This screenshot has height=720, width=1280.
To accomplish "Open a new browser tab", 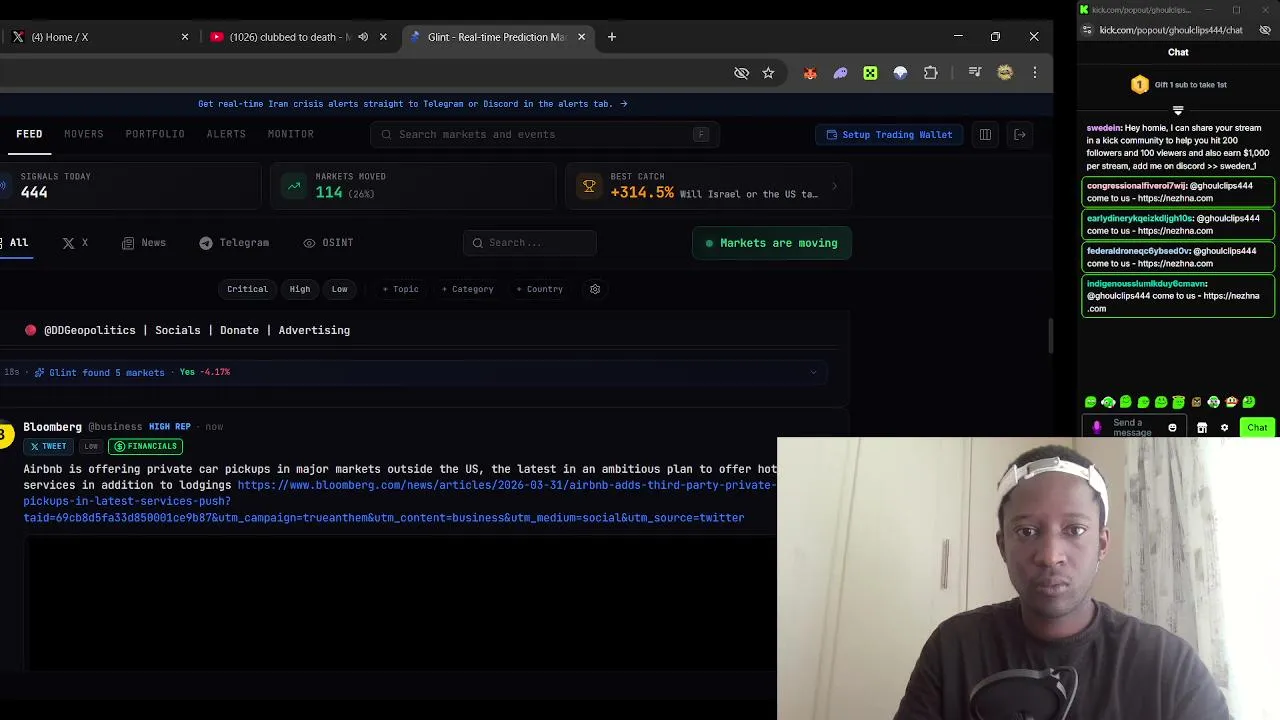I will point(612,37).
